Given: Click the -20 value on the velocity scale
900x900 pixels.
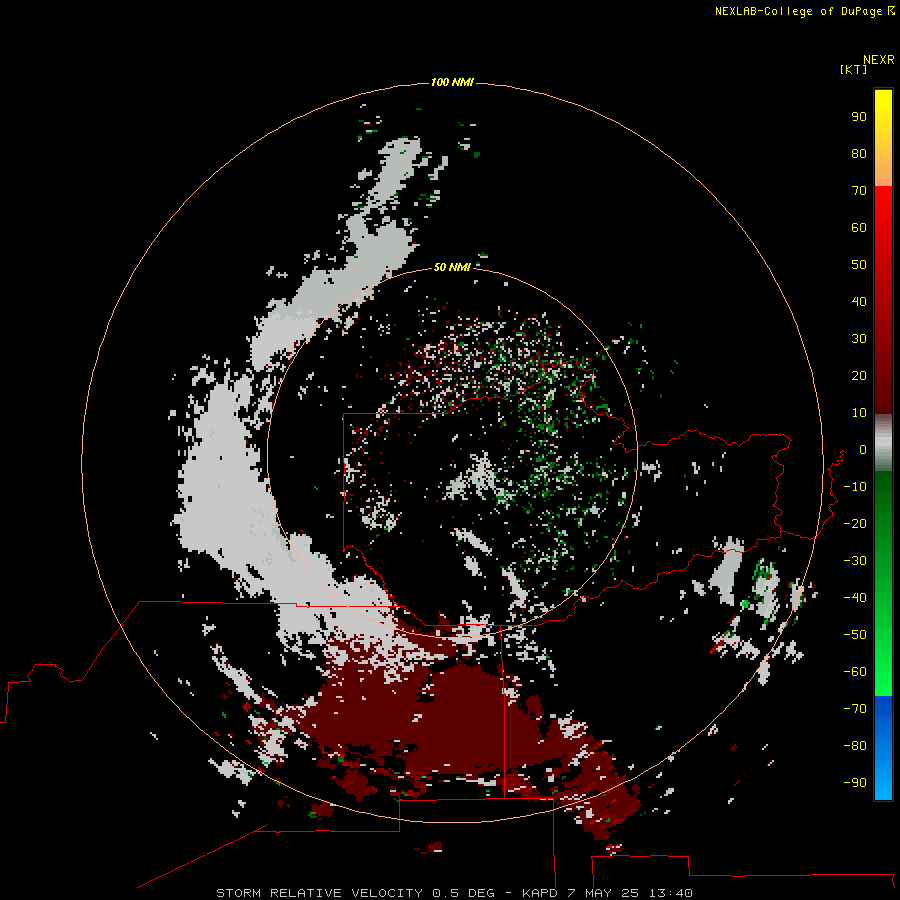Looking at the screenshot, I should 855,524.
